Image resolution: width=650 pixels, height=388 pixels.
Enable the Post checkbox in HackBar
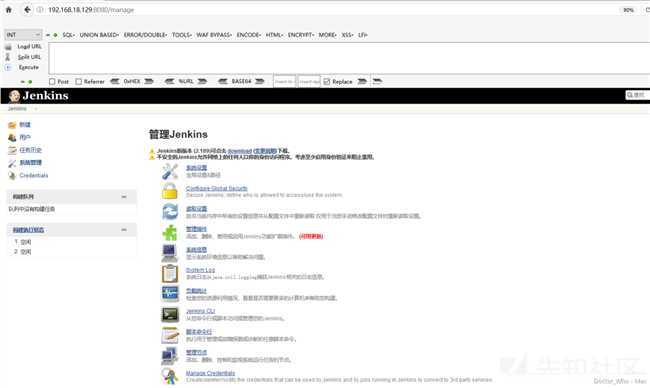pos(52,82)
